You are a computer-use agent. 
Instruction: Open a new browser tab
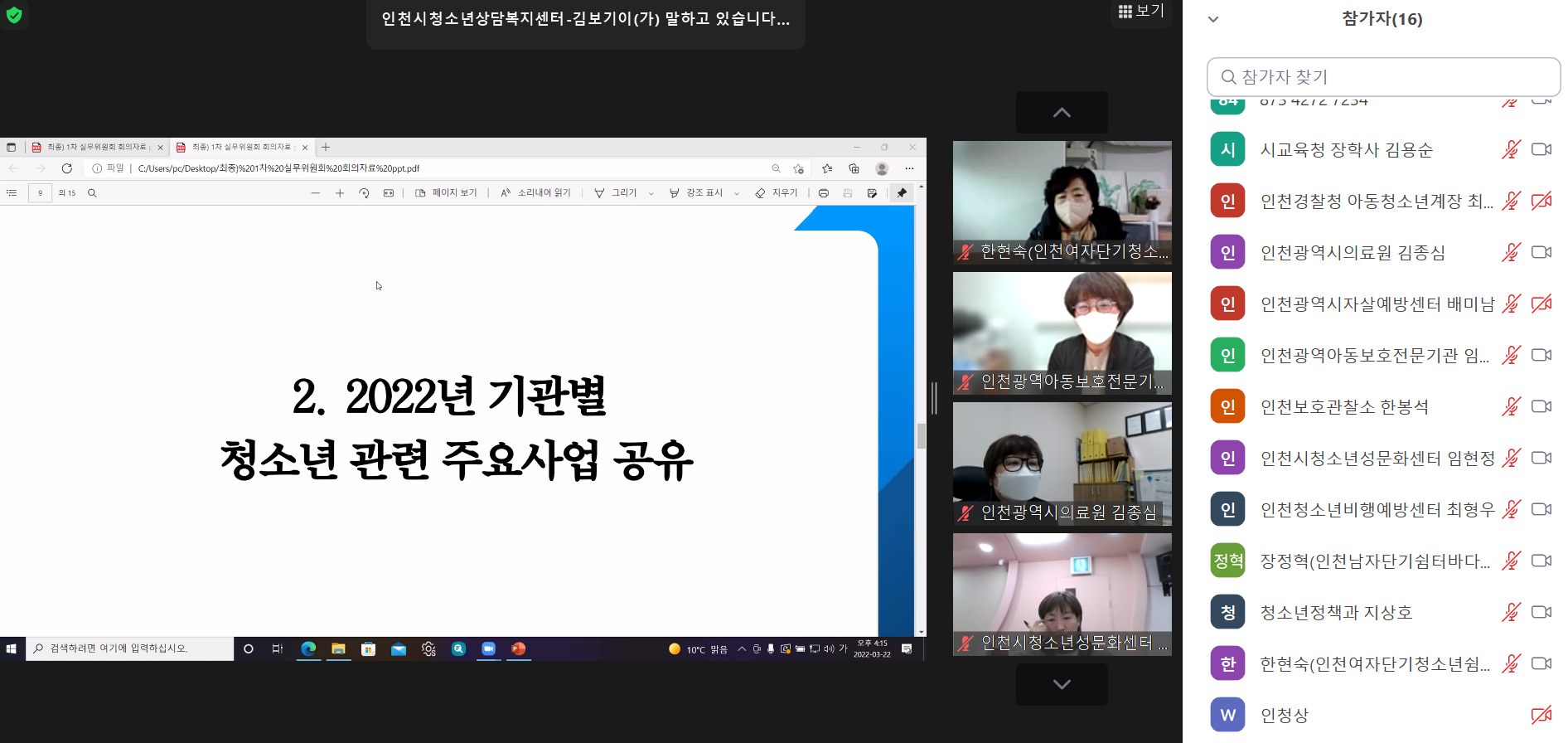pos(326,148)
